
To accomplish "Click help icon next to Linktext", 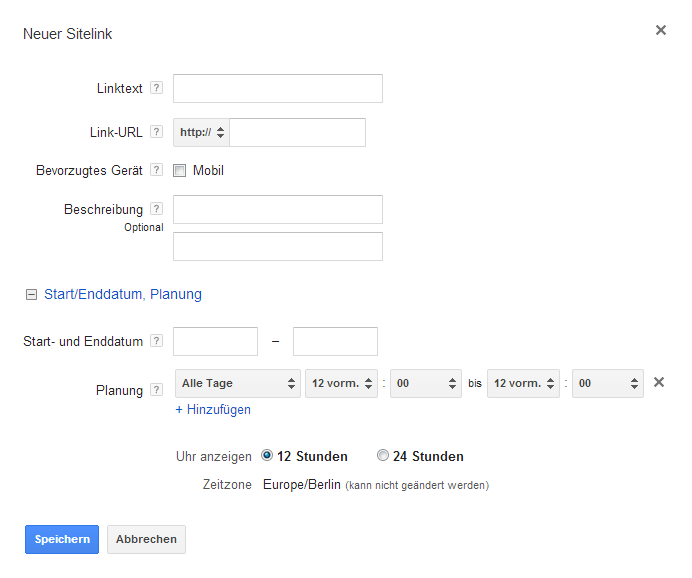I will [156, 88].
